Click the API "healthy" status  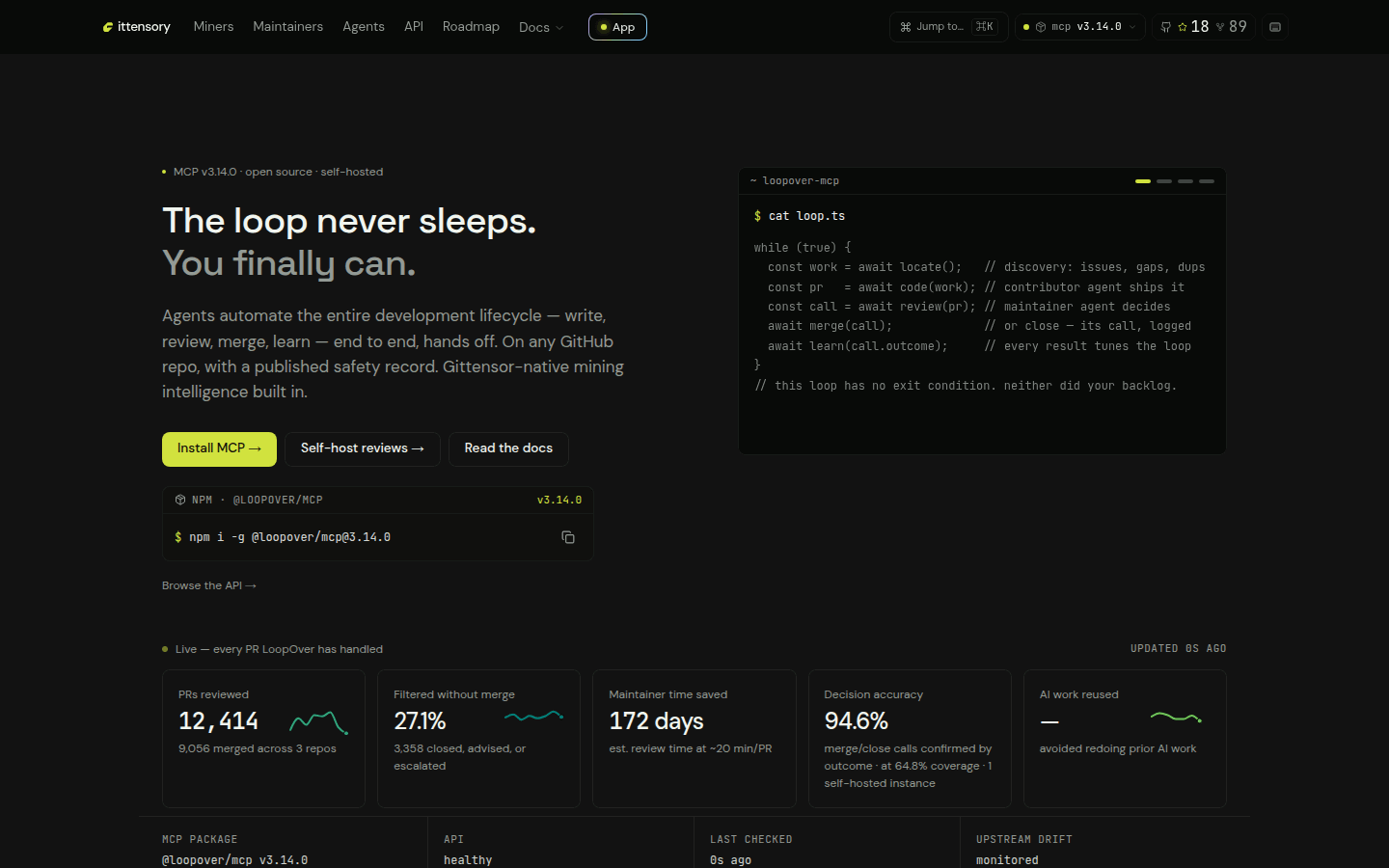click(468, 860)
